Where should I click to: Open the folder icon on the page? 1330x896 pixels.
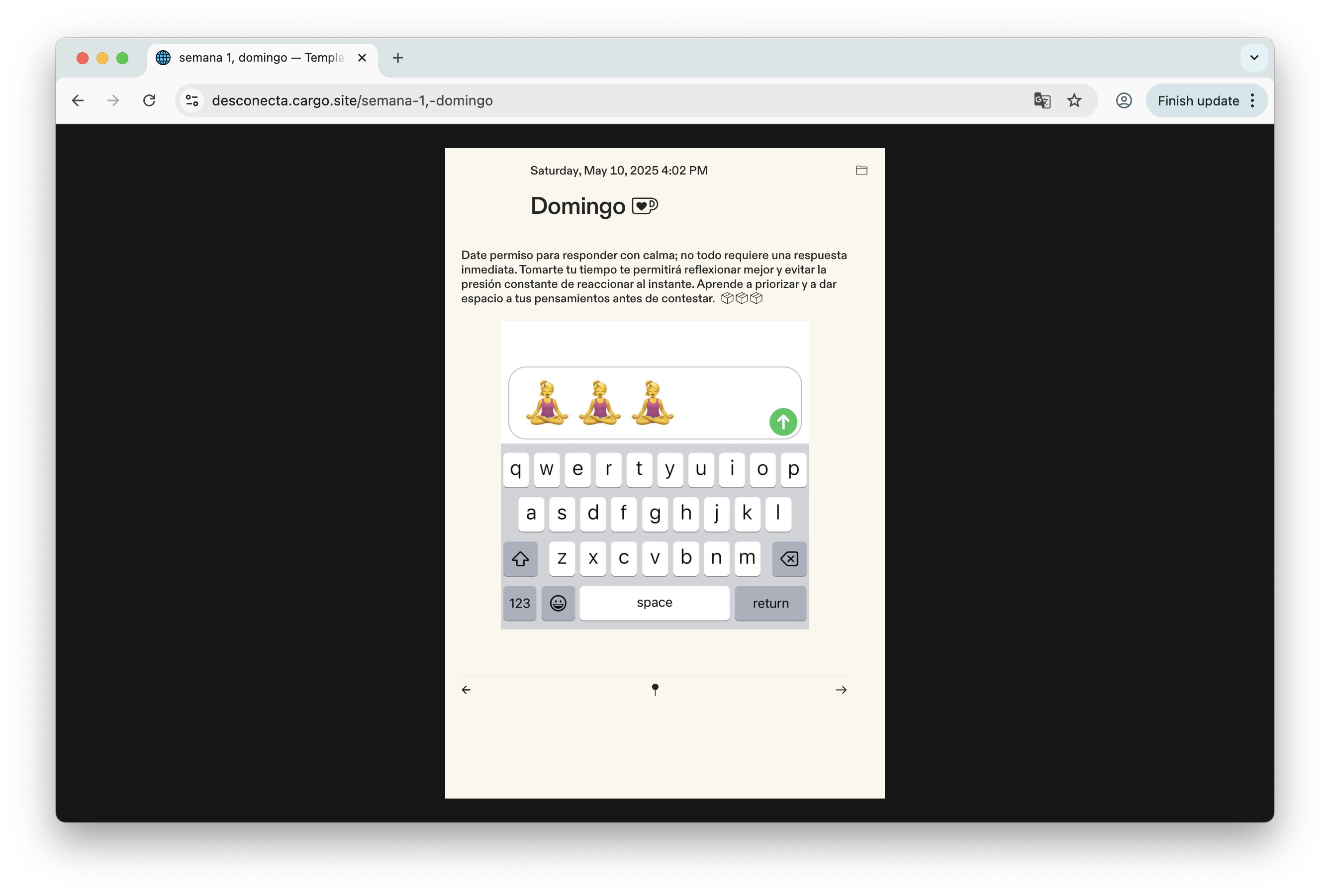click(861, 170)
